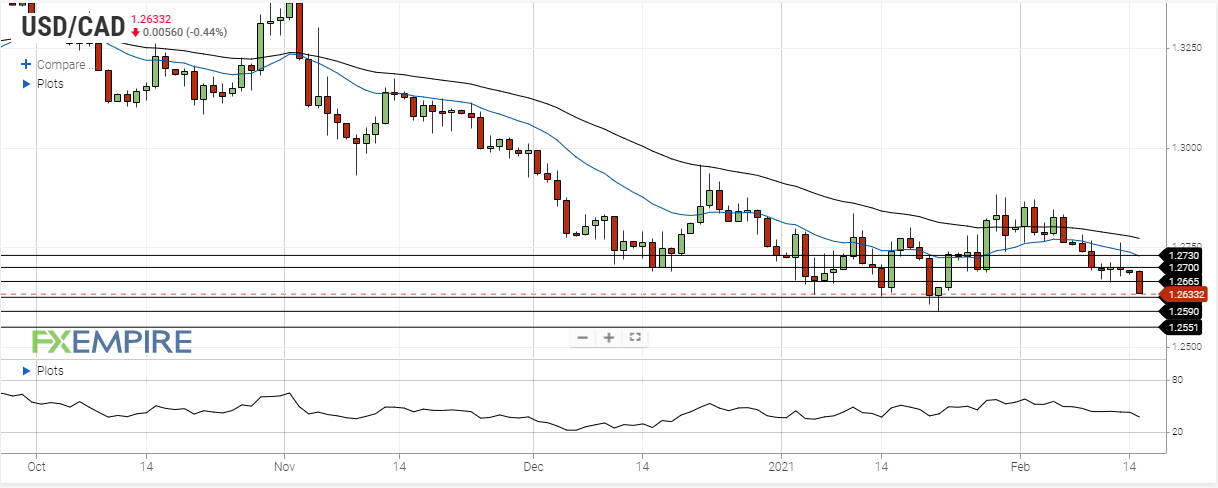Zoom in the chart with plus button

[x=609, y=338]
